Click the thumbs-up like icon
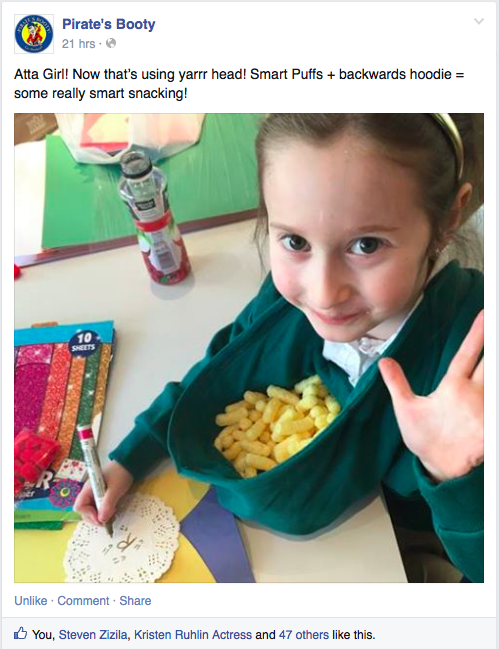The width and height of the screenshot is (499, 649). (x=21, y=633)
